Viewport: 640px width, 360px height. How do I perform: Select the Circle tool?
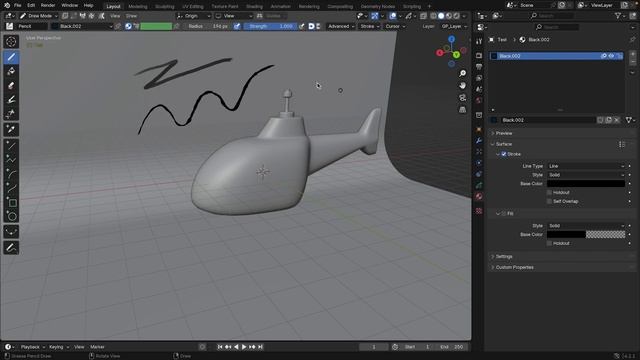tap(11, 216)
